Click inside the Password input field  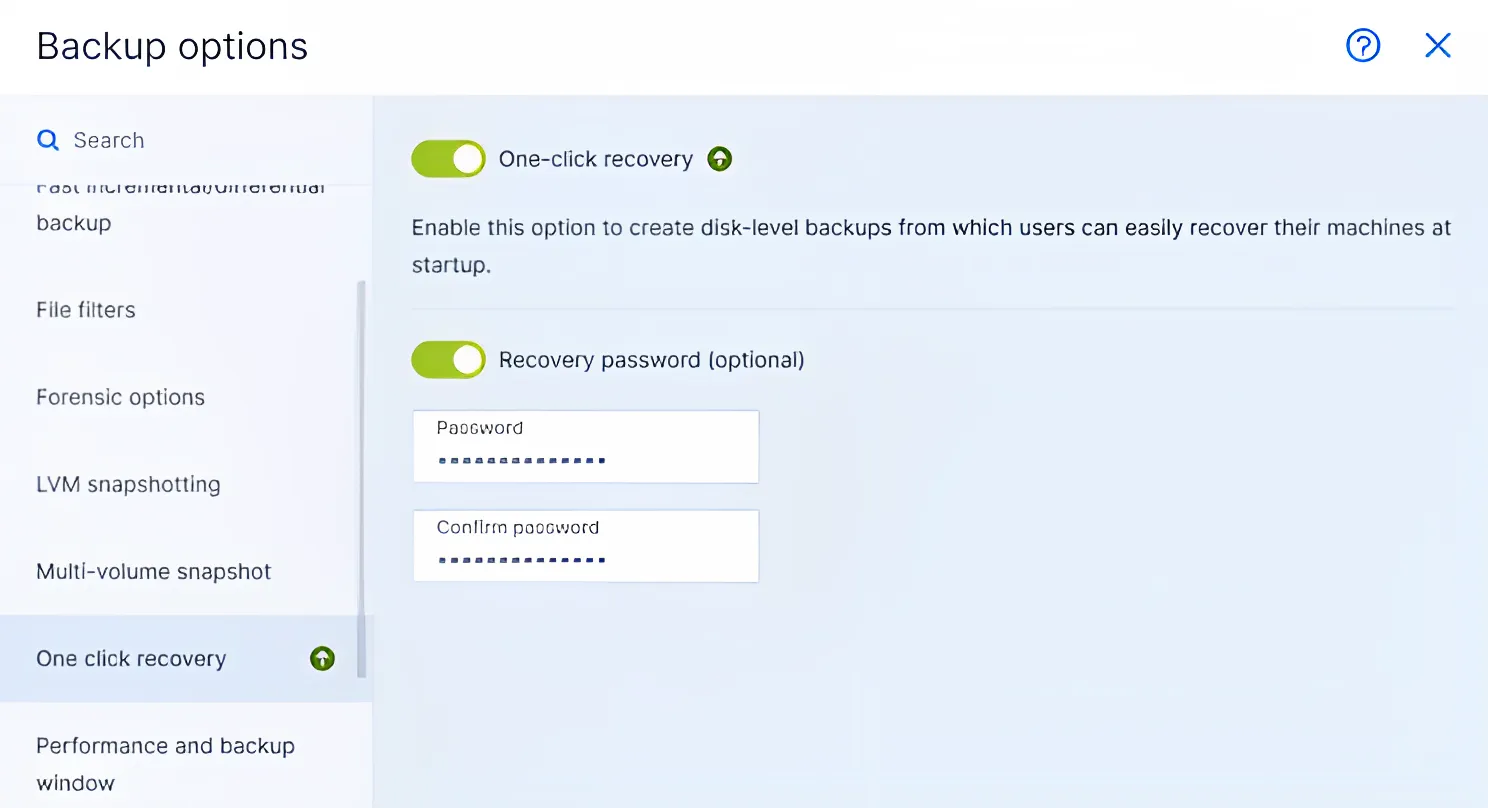pyautogui.click(x=585, y=447)
